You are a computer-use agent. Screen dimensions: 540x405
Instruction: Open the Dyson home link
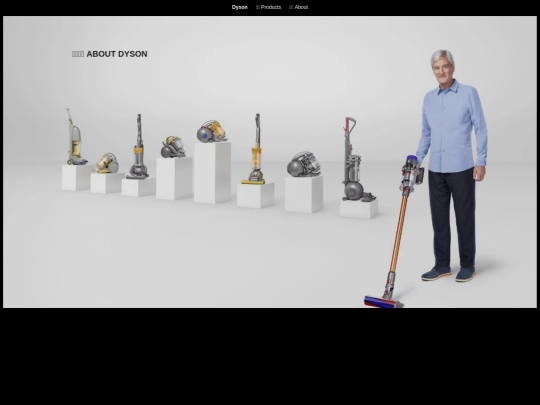[x=239, y=7]
